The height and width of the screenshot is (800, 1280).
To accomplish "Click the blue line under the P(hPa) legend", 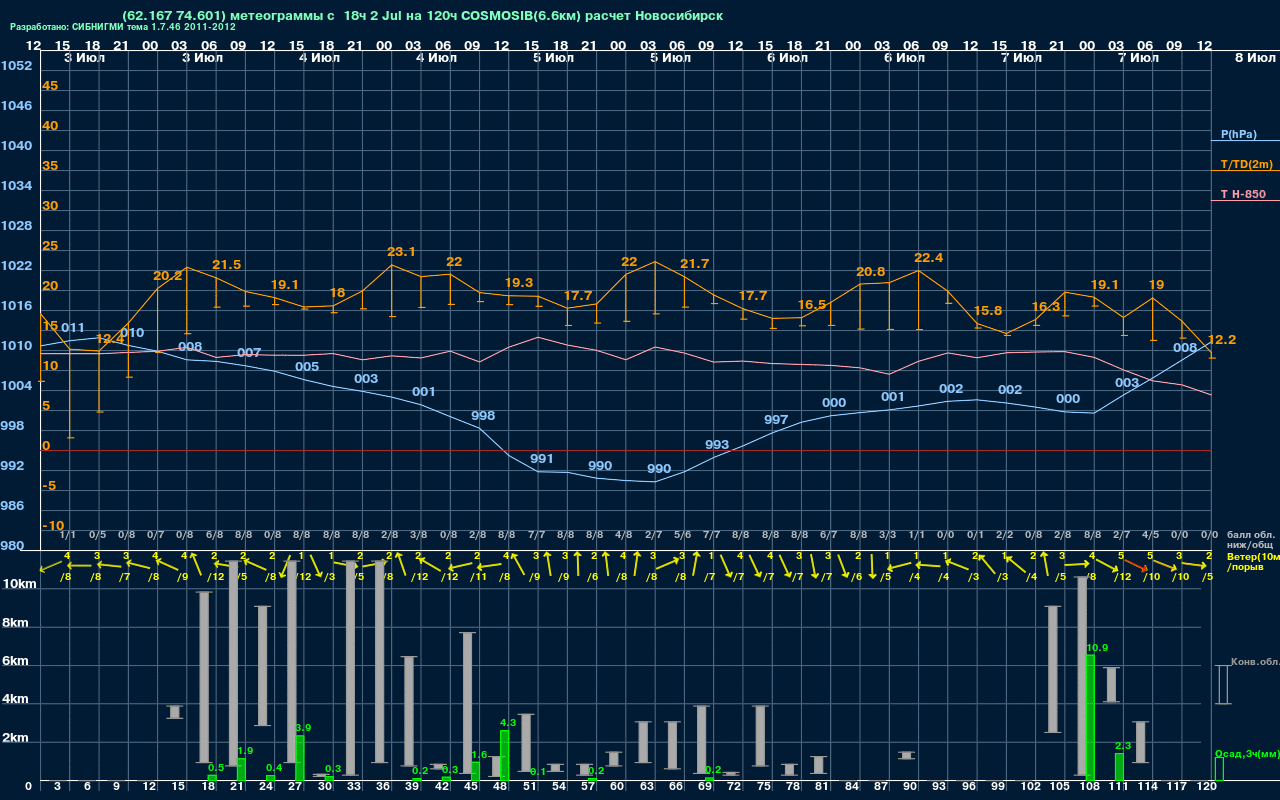I will coord(1245,141).
